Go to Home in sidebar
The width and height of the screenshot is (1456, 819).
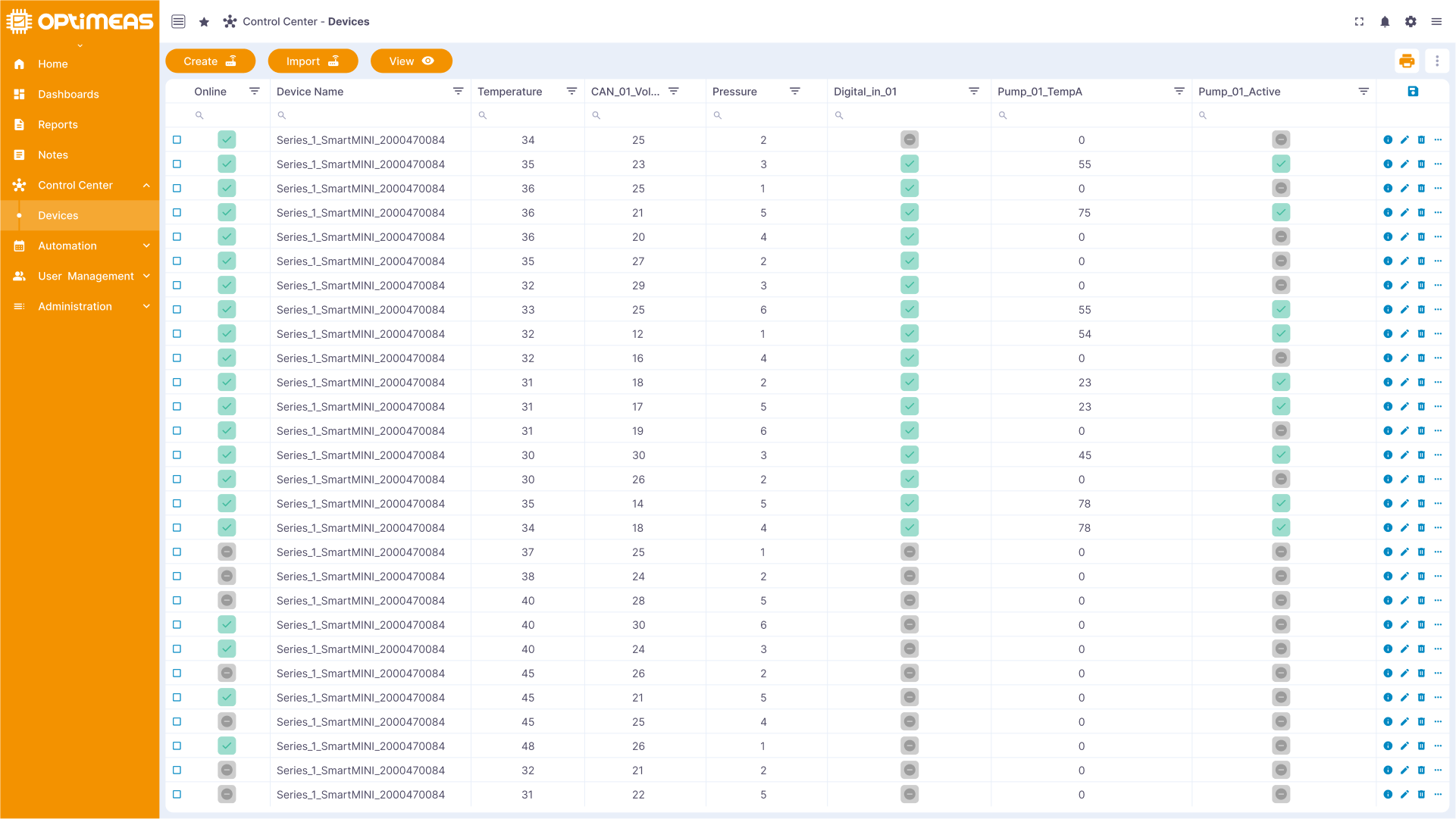point(80,64)
